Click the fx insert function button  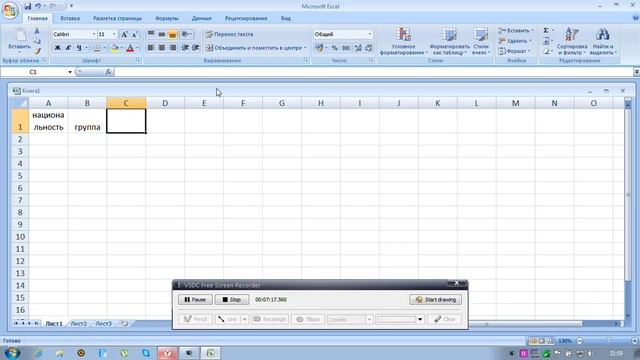pyautogui.click(x=108, y=72)
